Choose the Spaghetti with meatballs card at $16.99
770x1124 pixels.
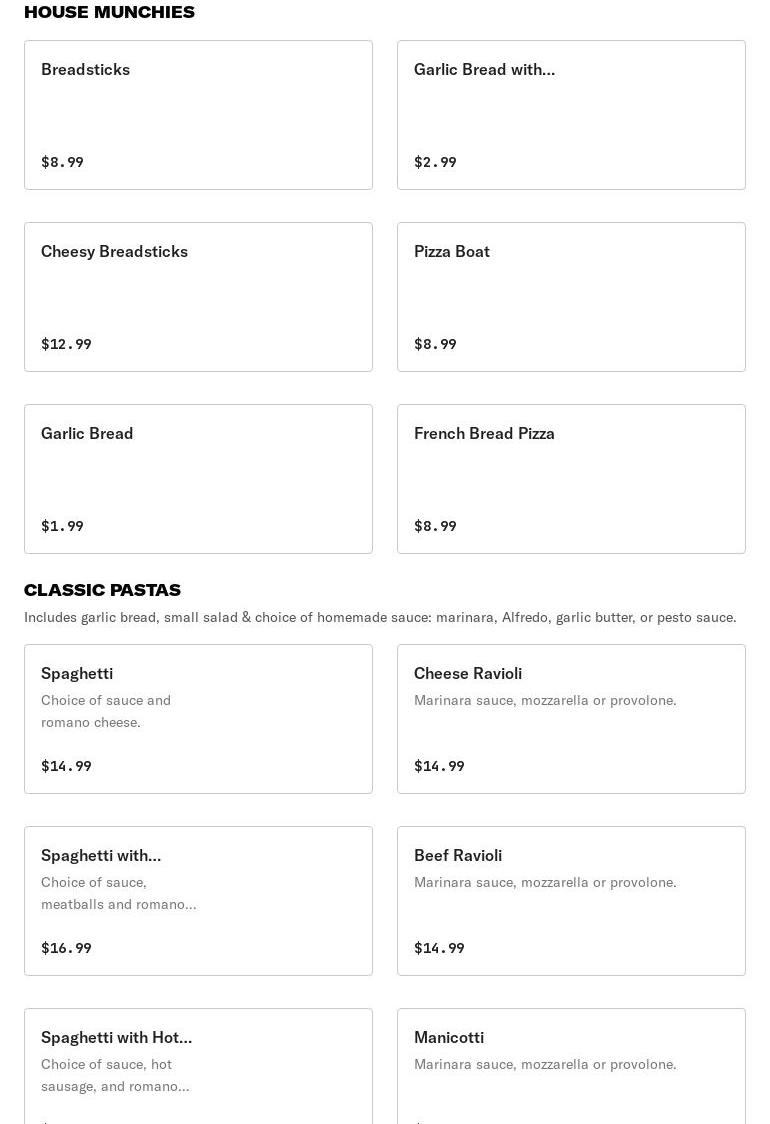[198, 901]
